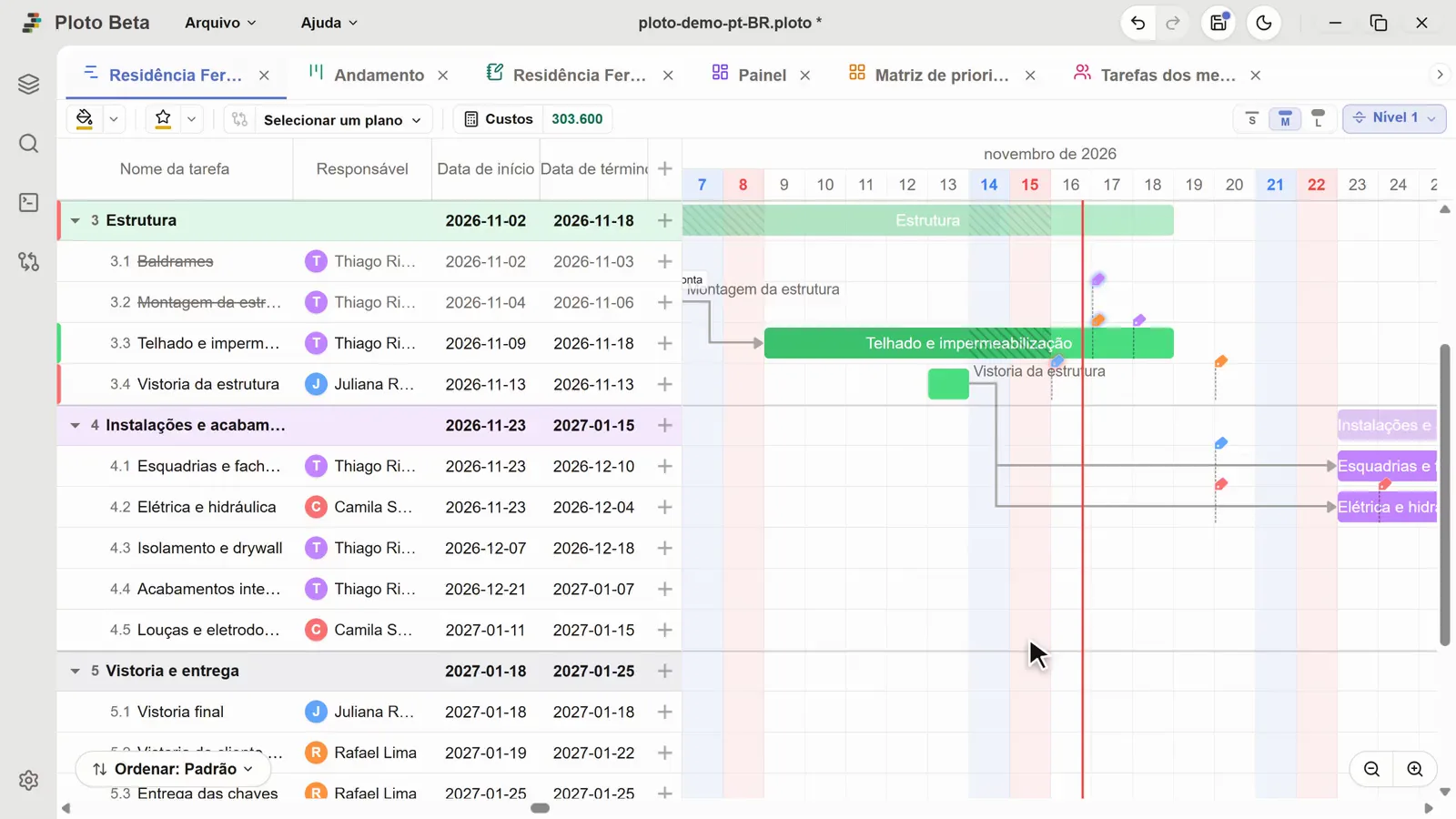Viewport: 1456px width, 819px height.
Task: Collapse the Vistoria e entrega group
Action: 76,671
